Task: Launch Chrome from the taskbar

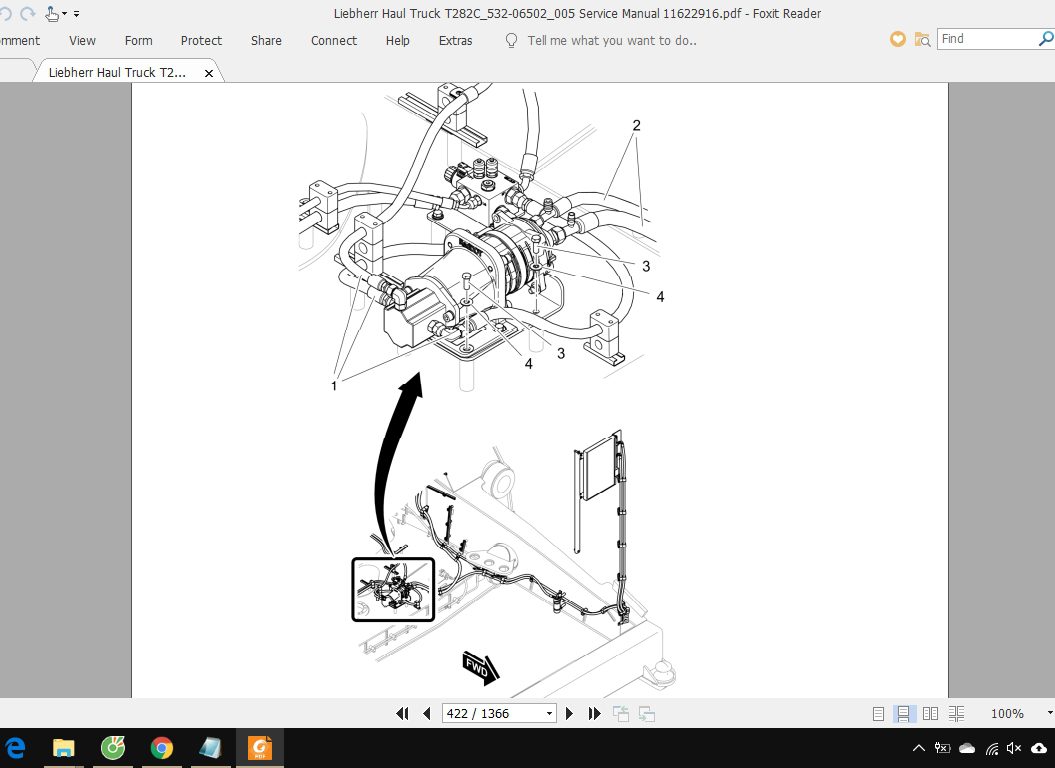Action: tap(162, 747)
